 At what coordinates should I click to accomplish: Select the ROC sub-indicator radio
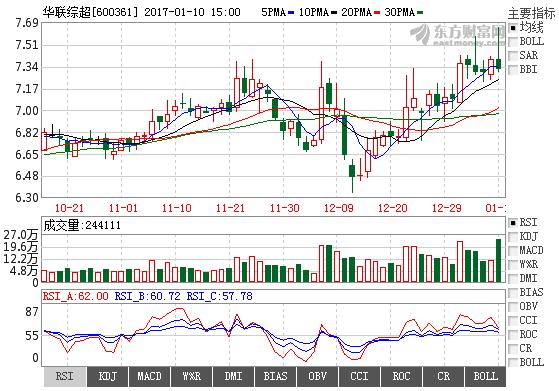513,334
